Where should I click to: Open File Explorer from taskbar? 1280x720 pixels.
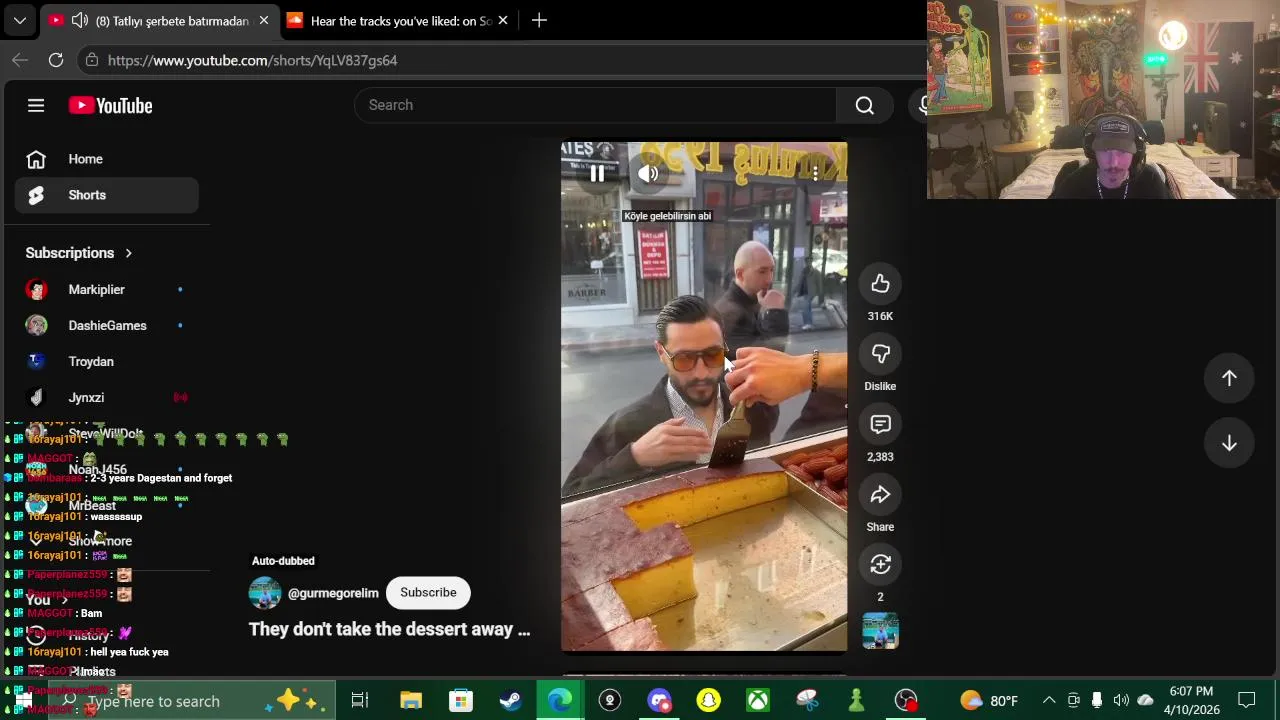click(411, 701)
